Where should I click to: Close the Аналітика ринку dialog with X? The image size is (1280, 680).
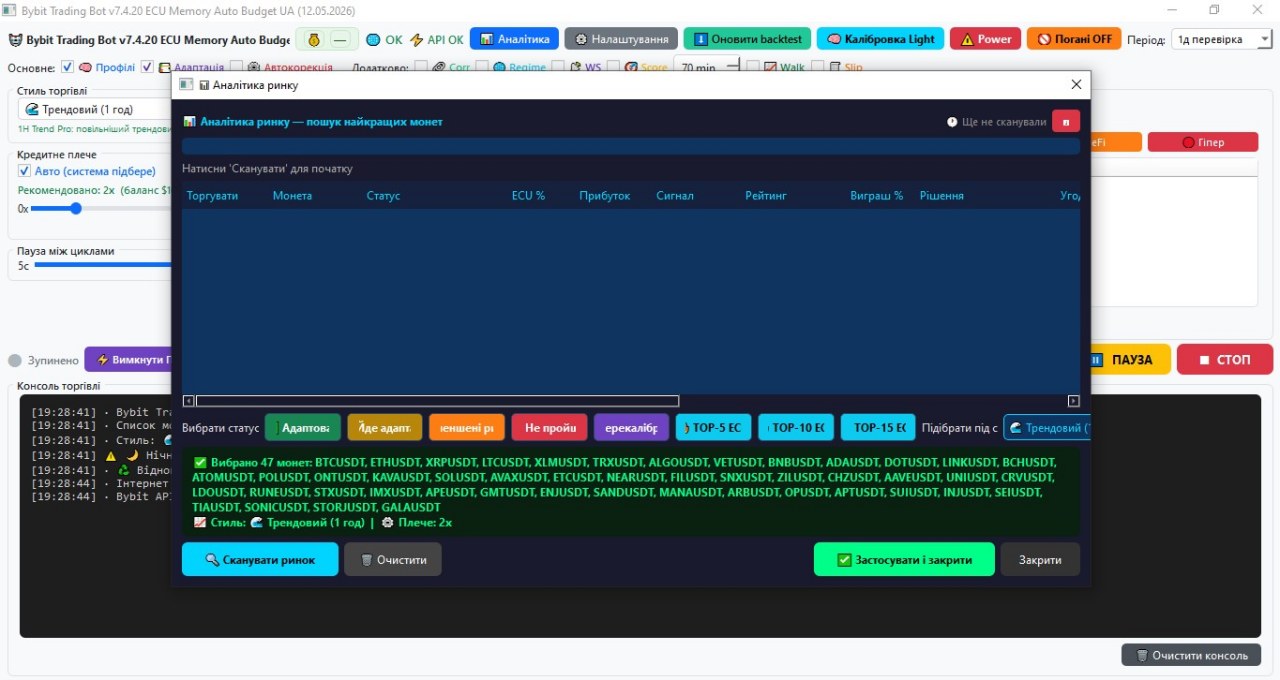click(1076, 85)
